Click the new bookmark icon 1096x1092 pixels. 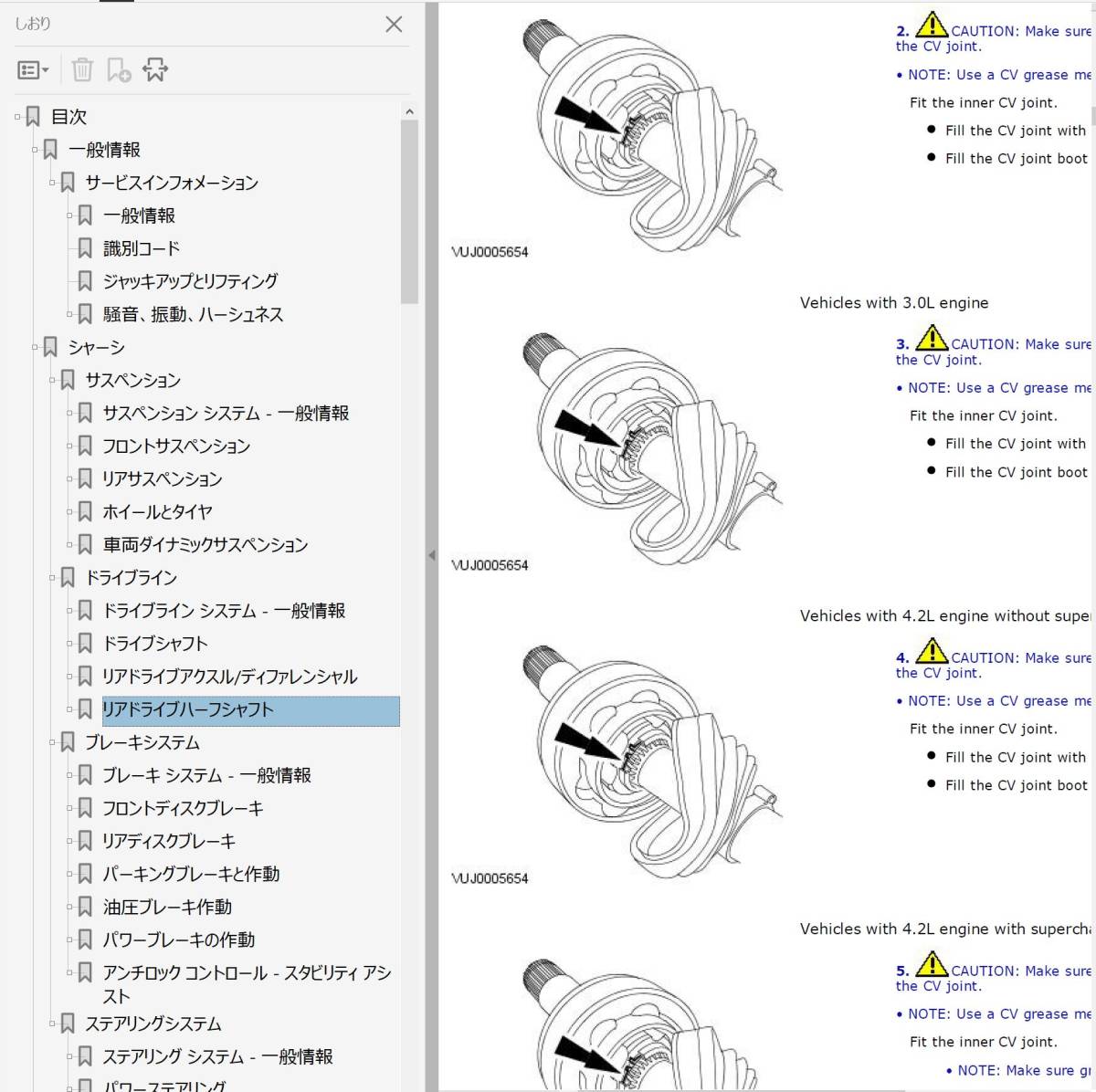click(x=116, y=70)
